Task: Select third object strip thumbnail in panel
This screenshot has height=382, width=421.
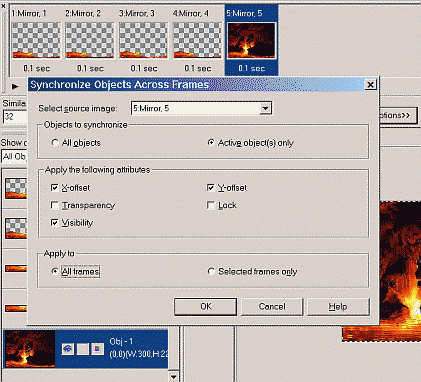Action: (16, 268)
